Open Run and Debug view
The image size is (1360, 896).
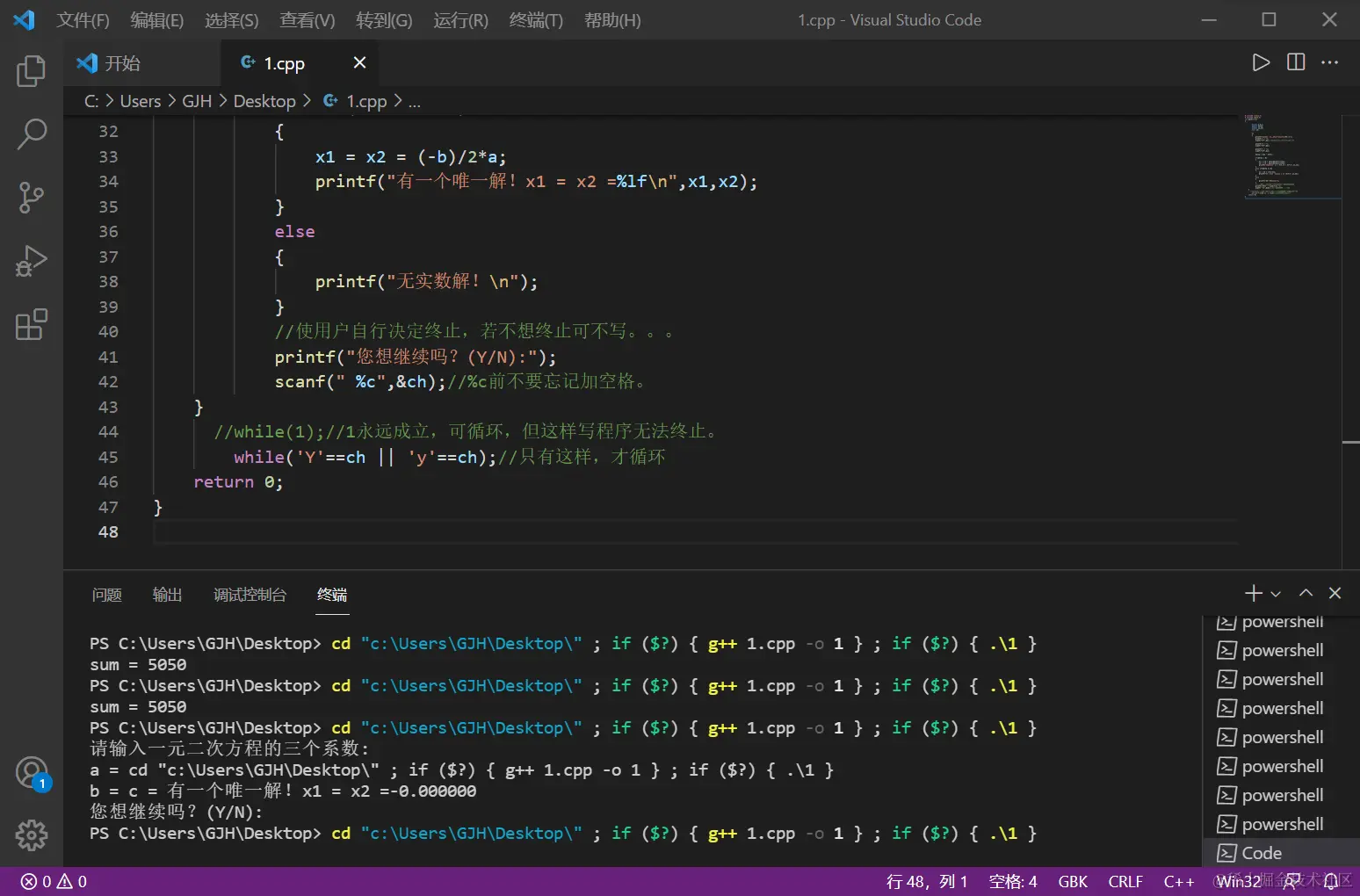point(31,262)
